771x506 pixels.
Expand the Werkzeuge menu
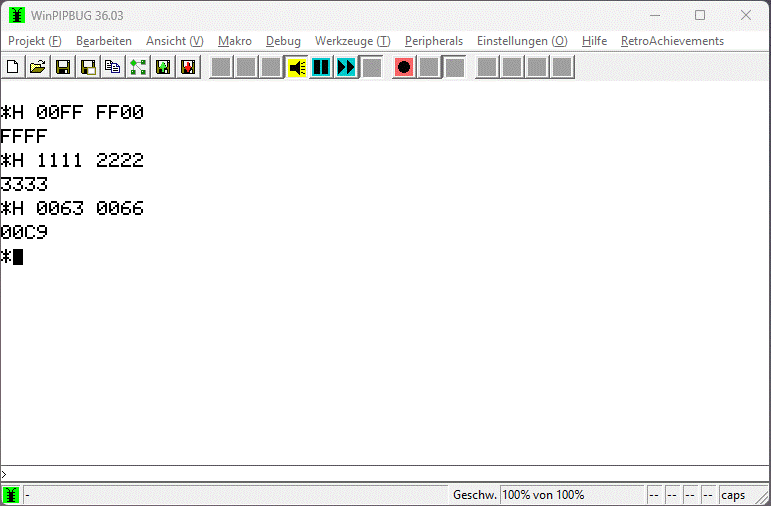pos(352,41)
